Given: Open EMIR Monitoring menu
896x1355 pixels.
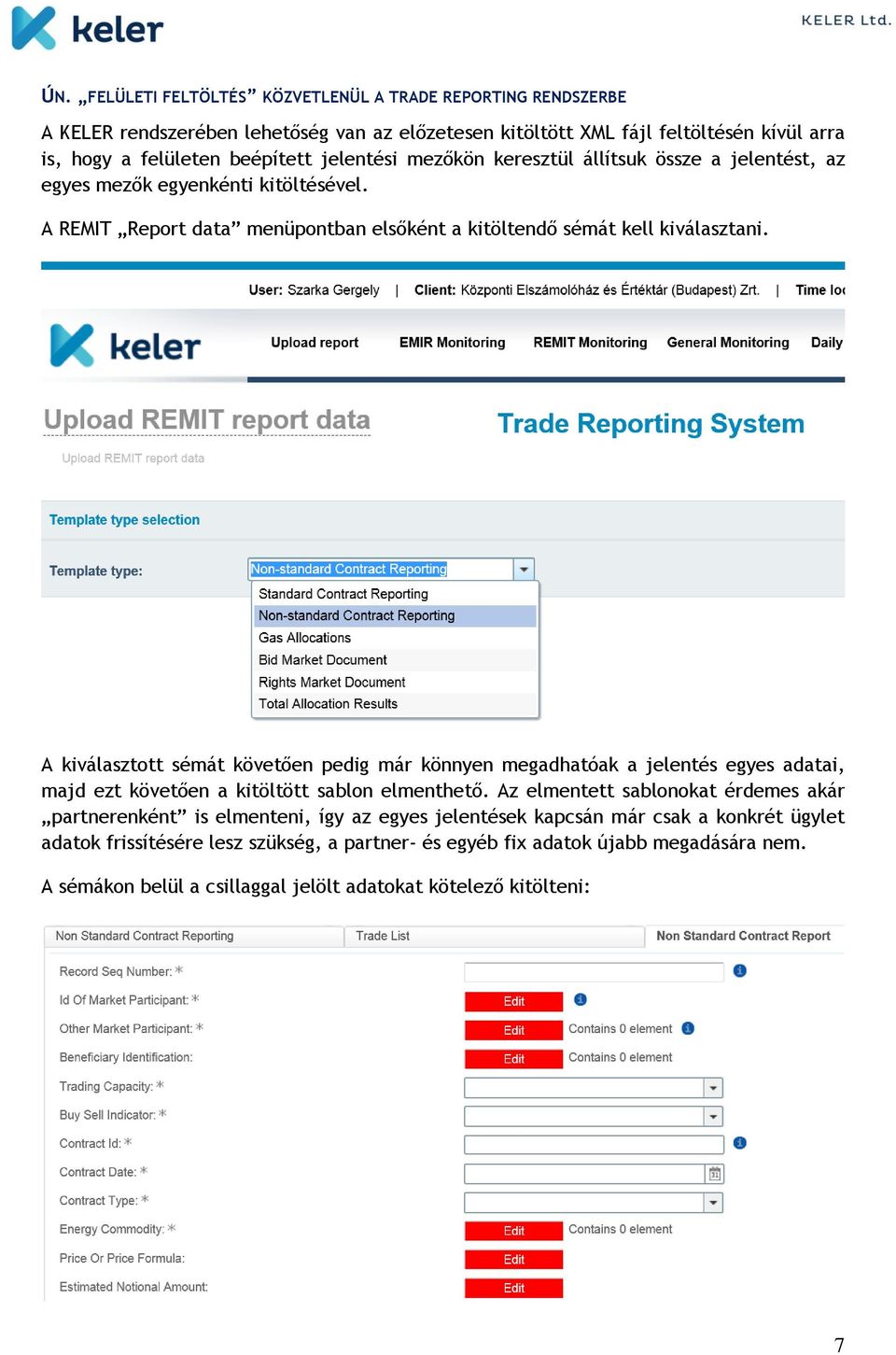Looking at the screenshot, I should coord(452,343).
